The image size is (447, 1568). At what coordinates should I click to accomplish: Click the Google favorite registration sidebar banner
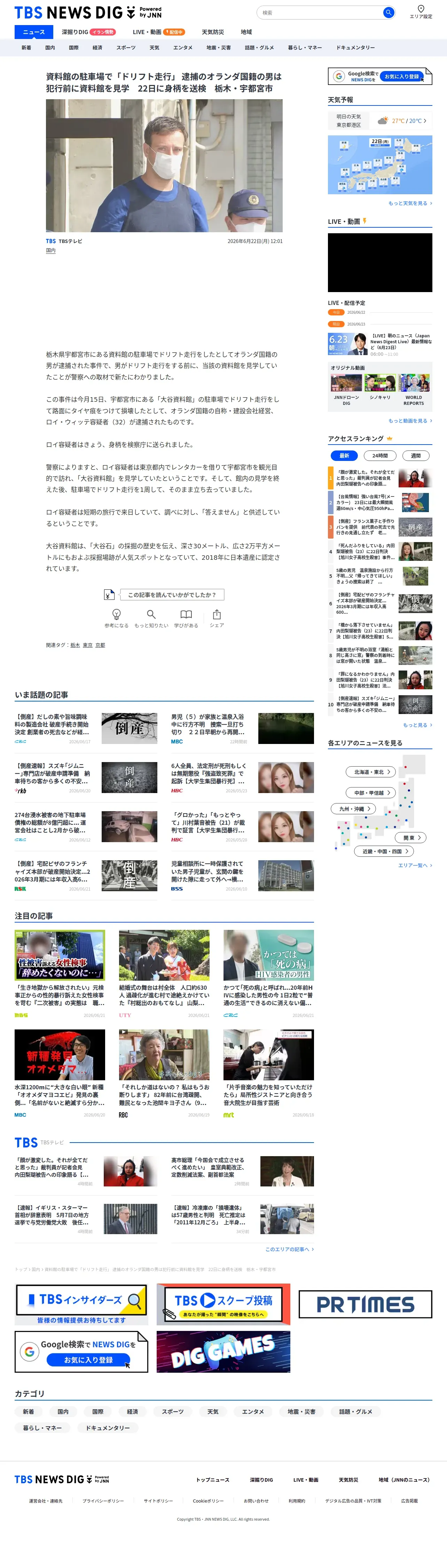380,76
